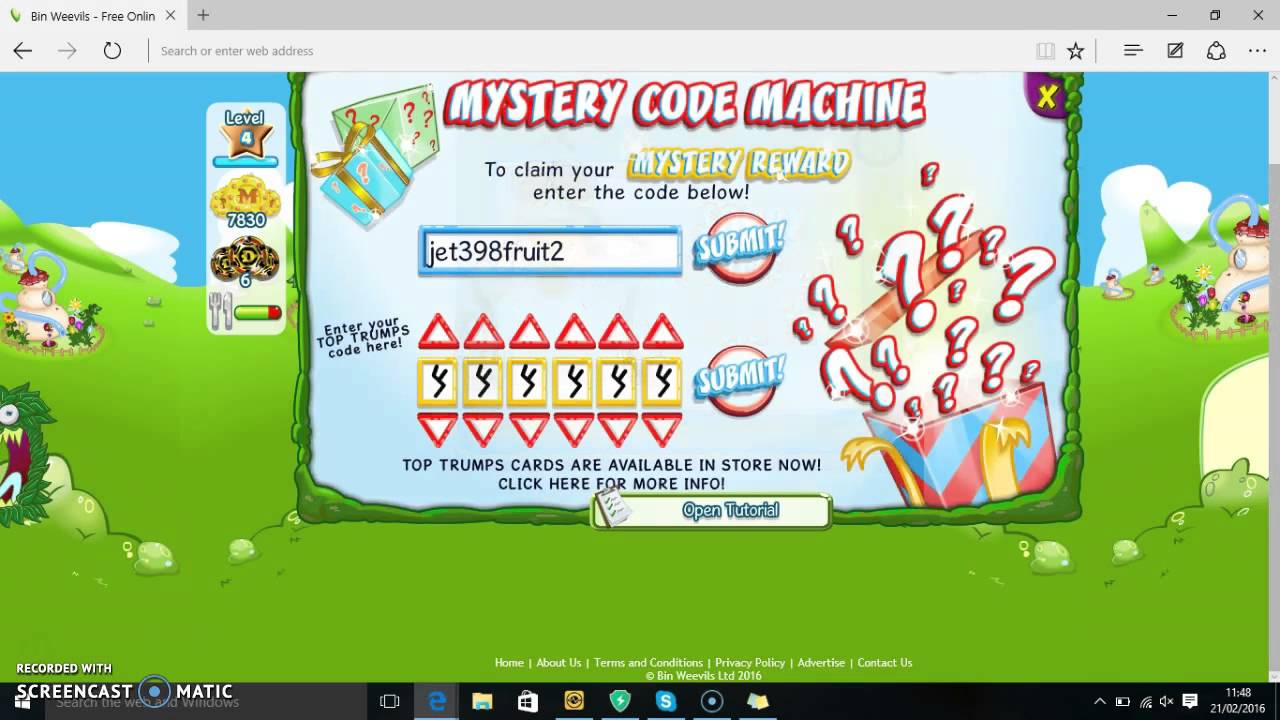Open the Home footer link
This screenshot has height=720, width=1280.
coord(509,662)
